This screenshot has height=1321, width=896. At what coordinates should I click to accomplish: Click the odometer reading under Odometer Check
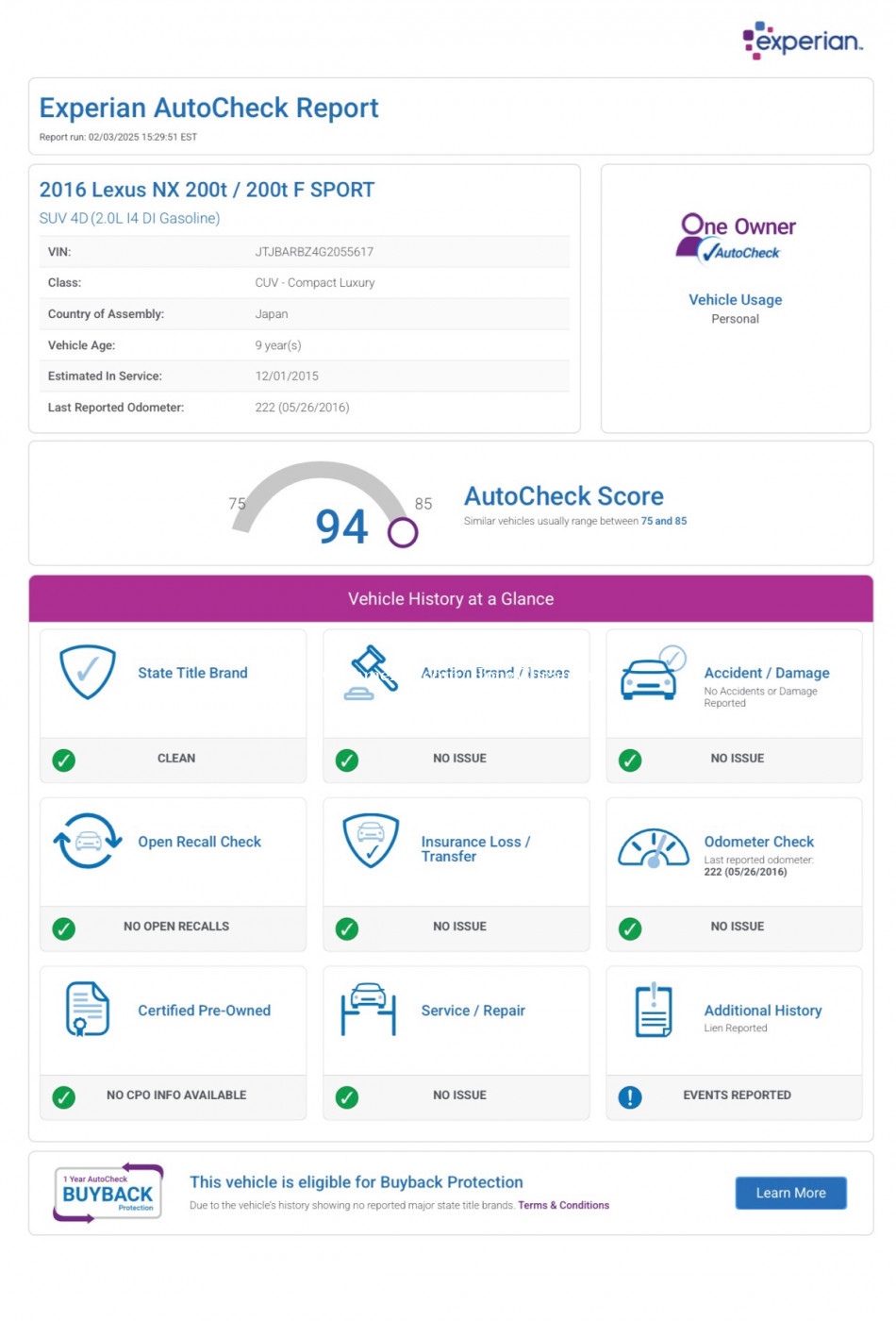point(745,872)
